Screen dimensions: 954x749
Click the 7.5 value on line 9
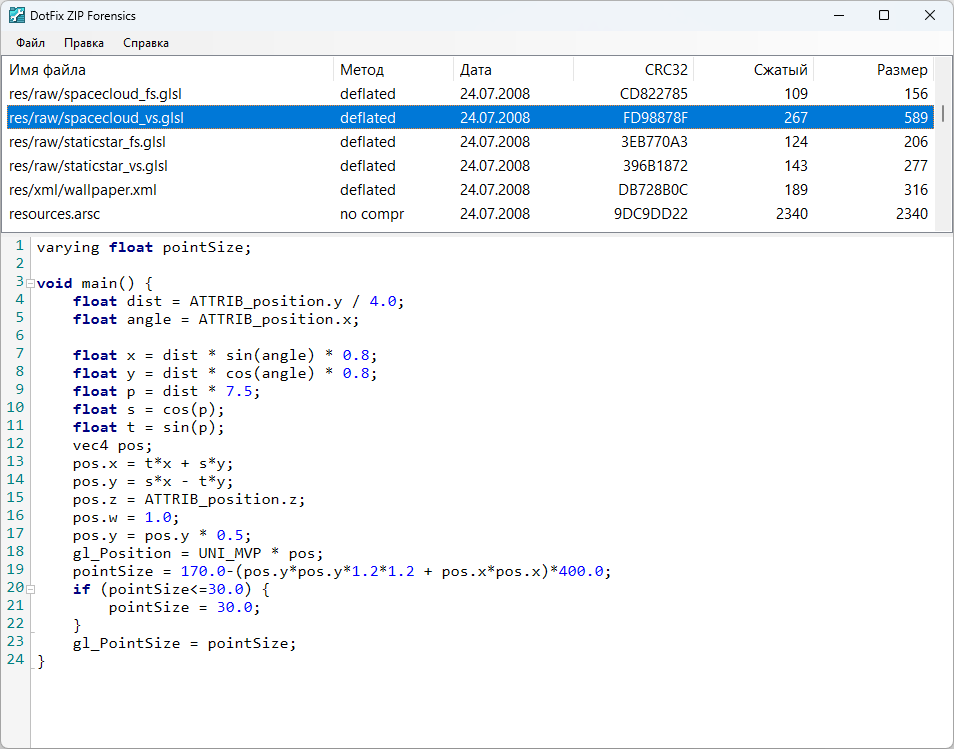pyautogui.click(x=239, y=391)
